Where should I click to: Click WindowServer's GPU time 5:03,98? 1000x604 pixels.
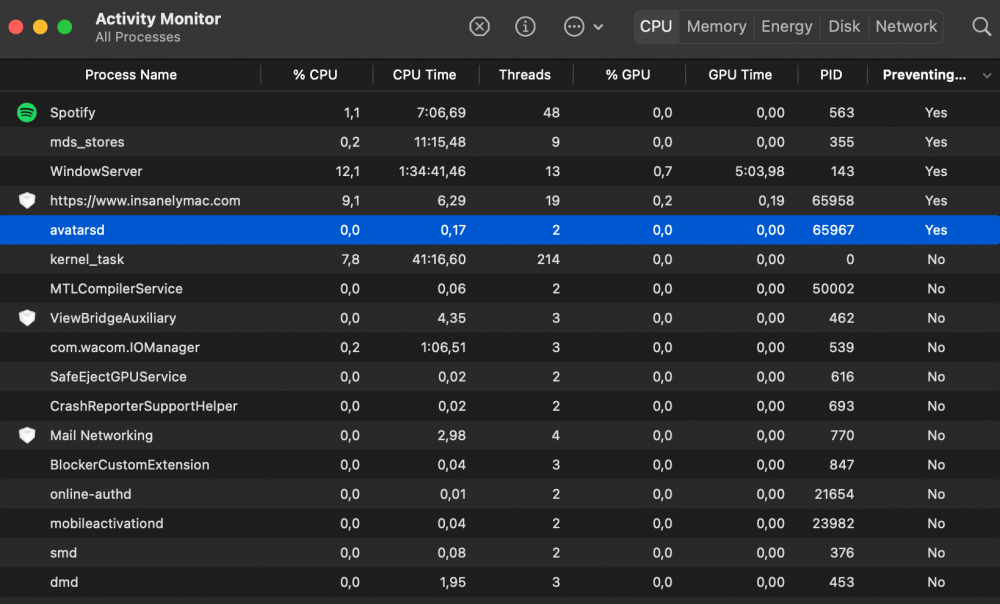[759, 172]
